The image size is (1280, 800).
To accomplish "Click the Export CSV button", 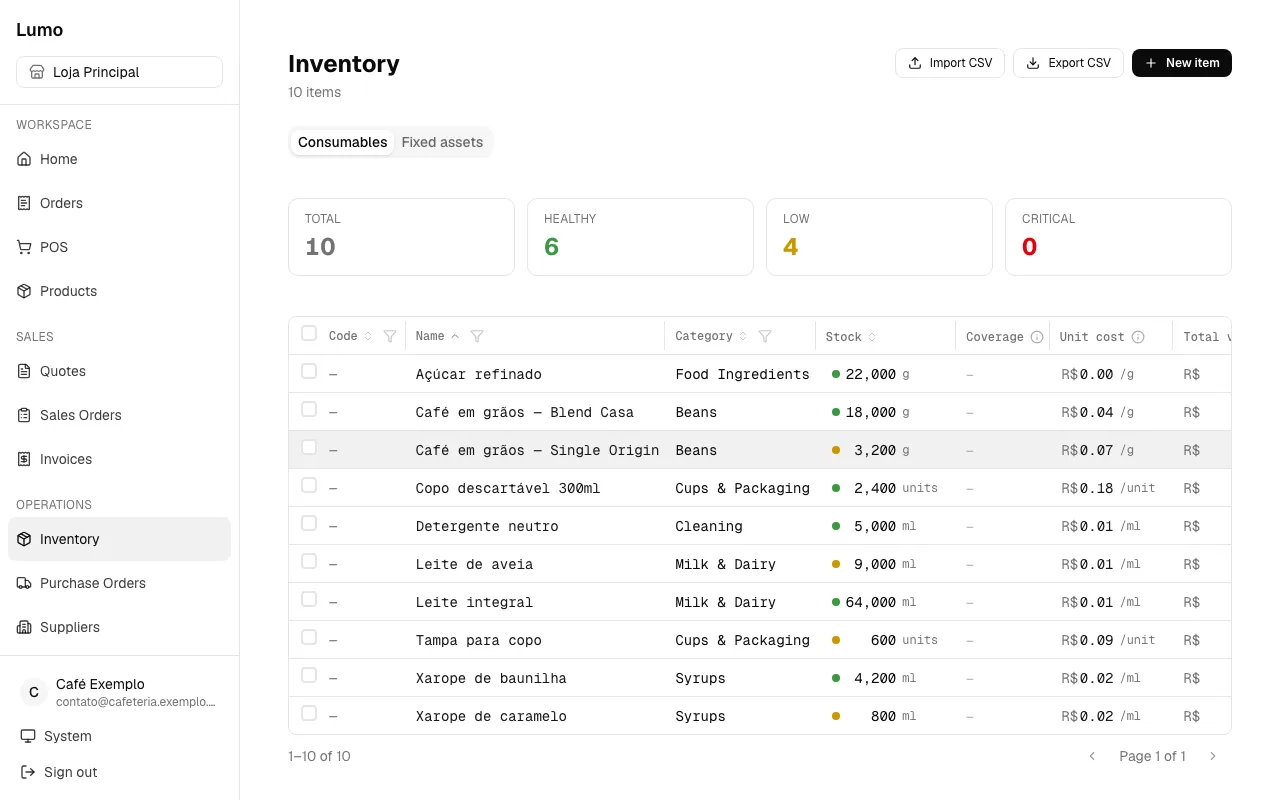I will coord(1068,63).
